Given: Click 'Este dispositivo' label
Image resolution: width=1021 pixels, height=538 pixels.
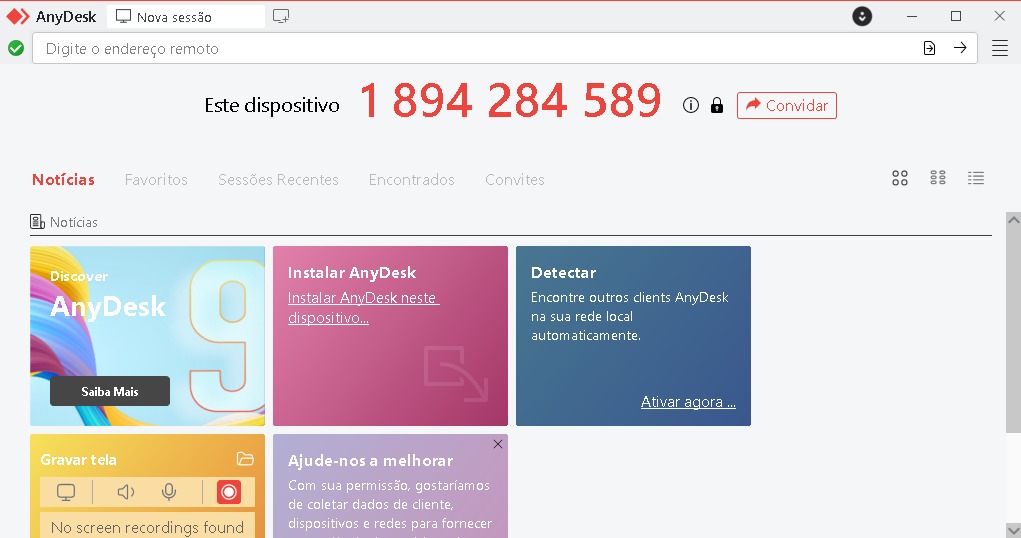Looking at the screenshot, I should click(x=272, y=106).
